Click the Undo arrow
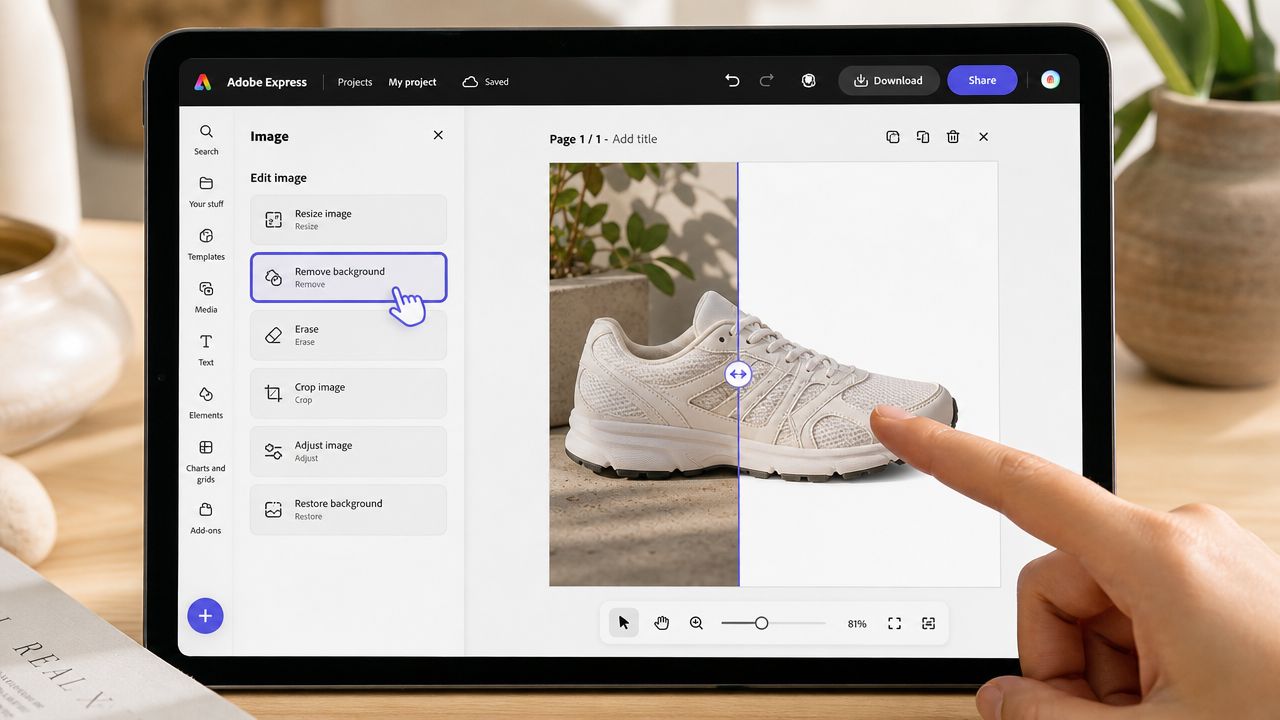 732,81
